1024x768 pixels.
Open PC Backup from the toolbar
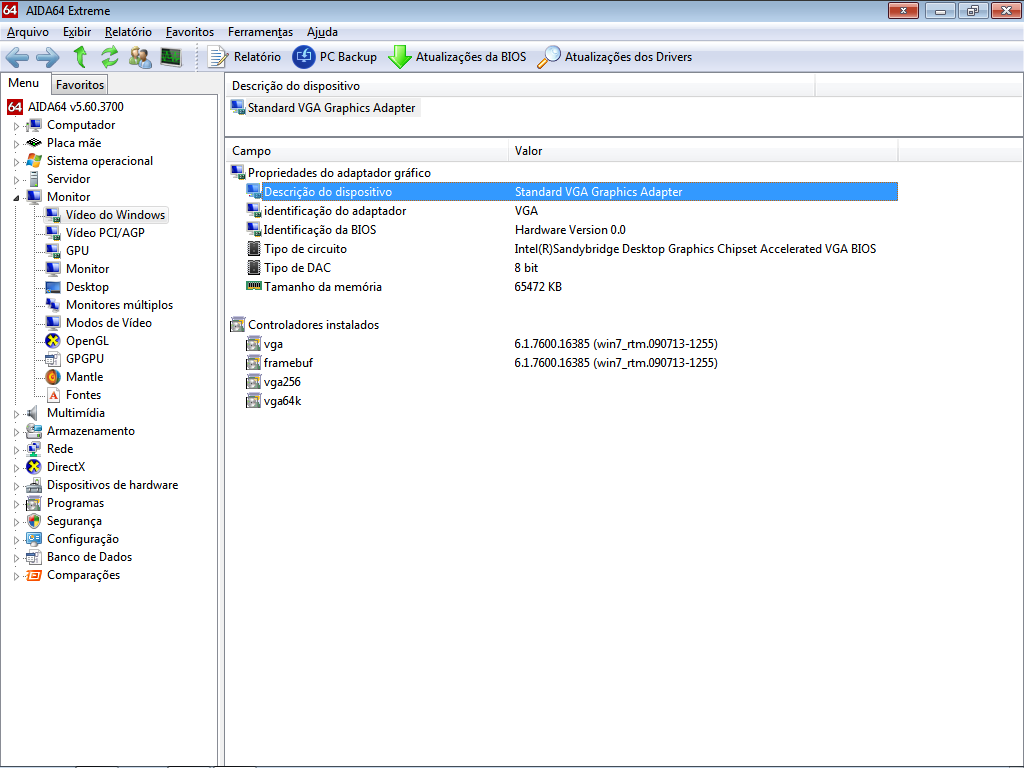[335, 57]
